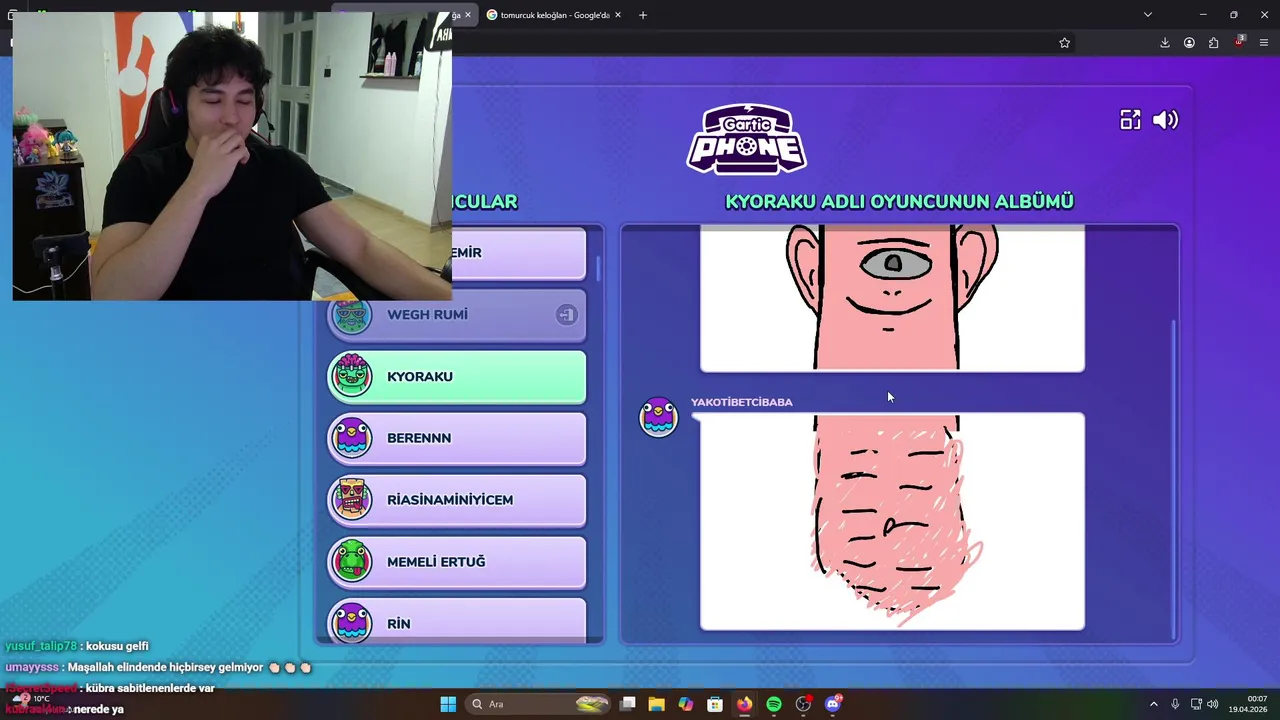The width and height of the screenshot is (1280, 720).
Task: Open the browser downloads panel
Action: 1164,43
